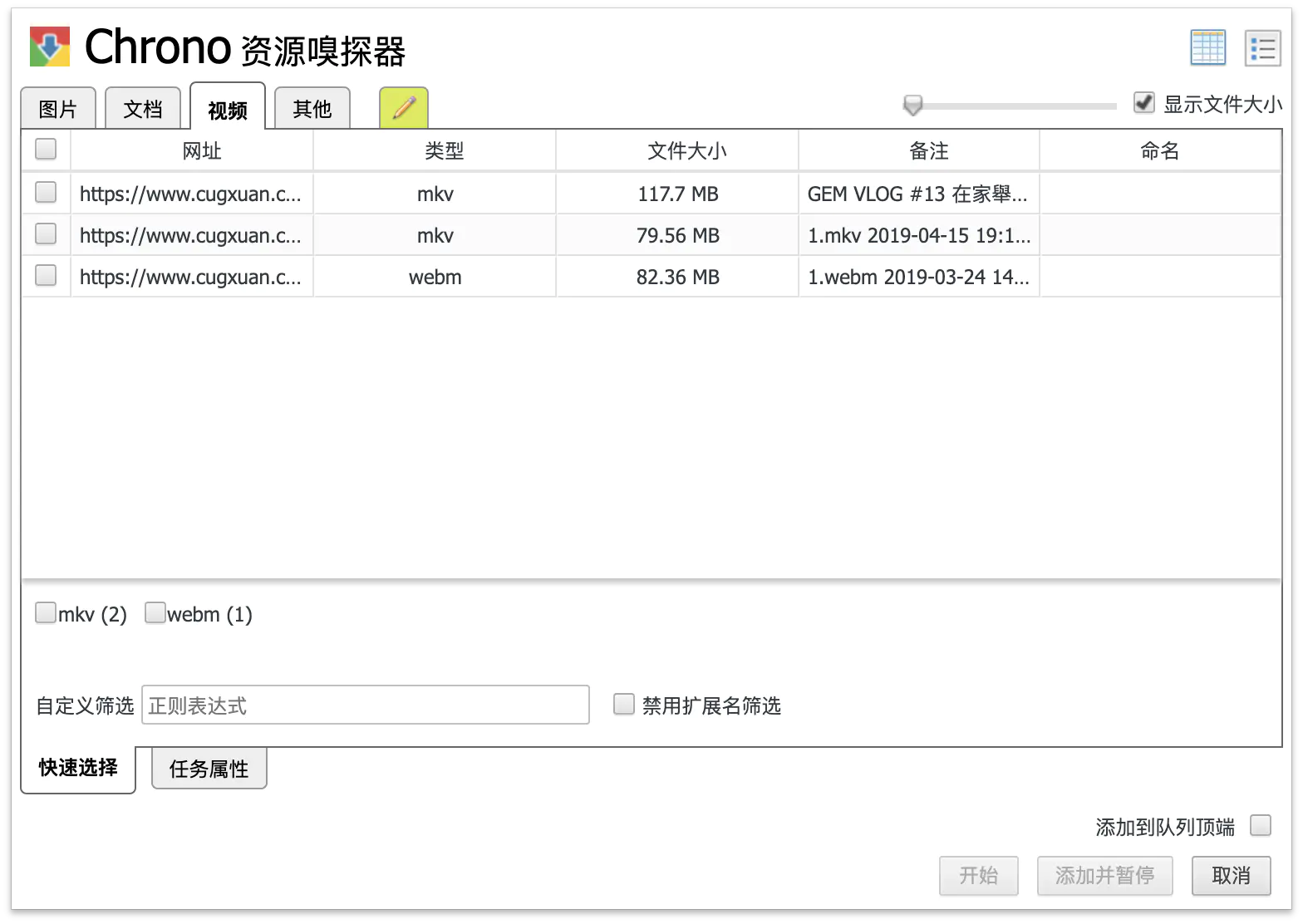The height and width of the screenshot is (924, 1303).
Task: Switch to list view icon
Action: tap(1263, 47)
